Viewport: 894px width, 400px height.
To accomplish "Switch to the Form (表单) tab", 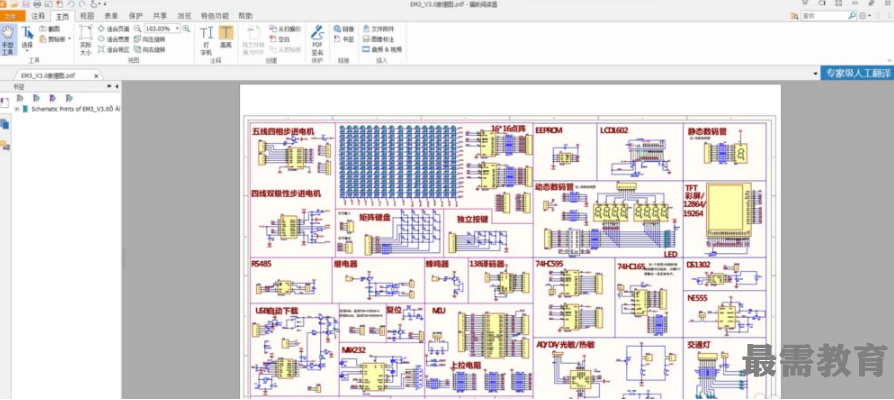I will click(111, 16).
